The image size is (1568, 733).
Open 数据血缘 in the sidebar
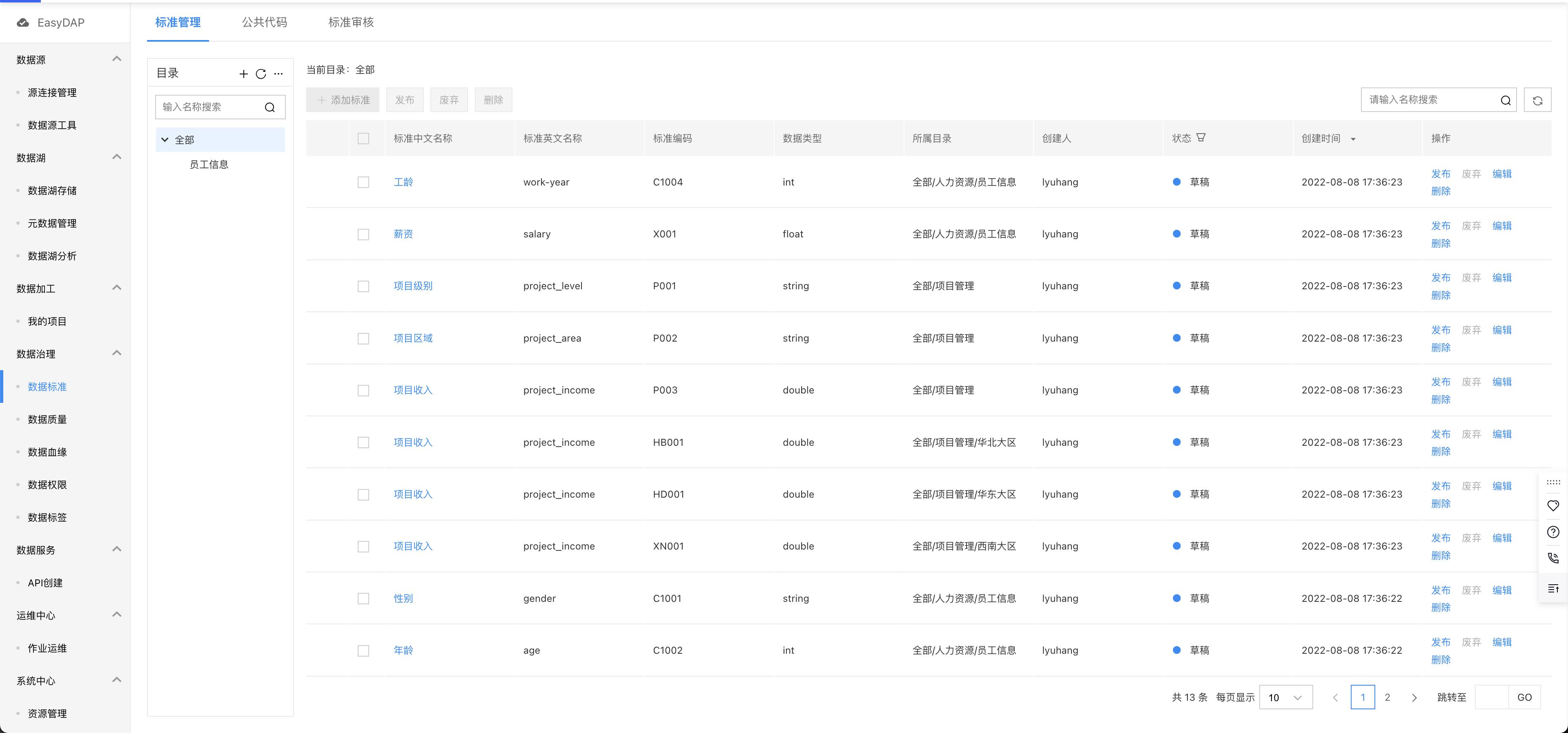47,452
